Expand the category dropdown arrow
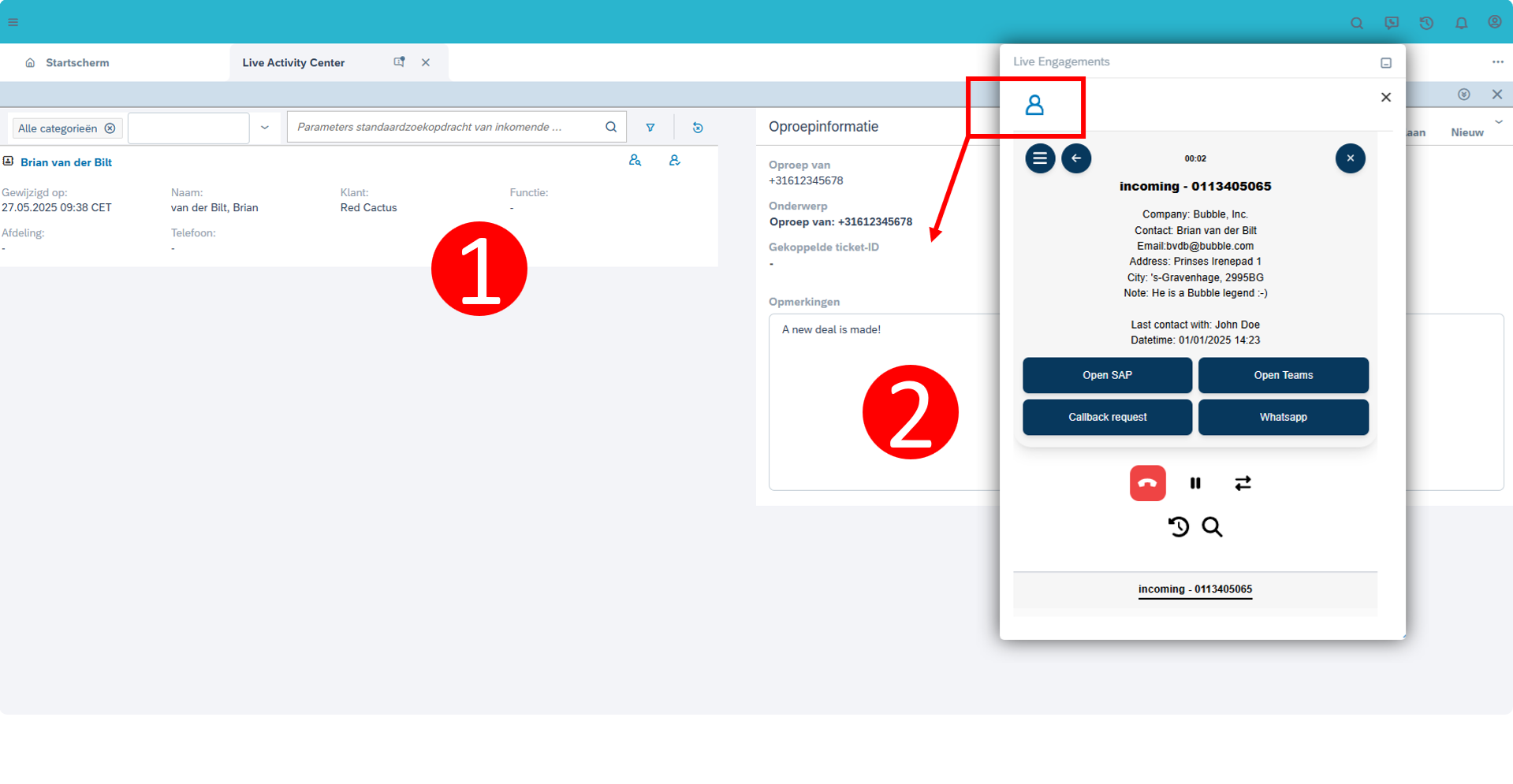Image resolution: width=1513 pixels, height=784 pixels. (x=265, y=128)
